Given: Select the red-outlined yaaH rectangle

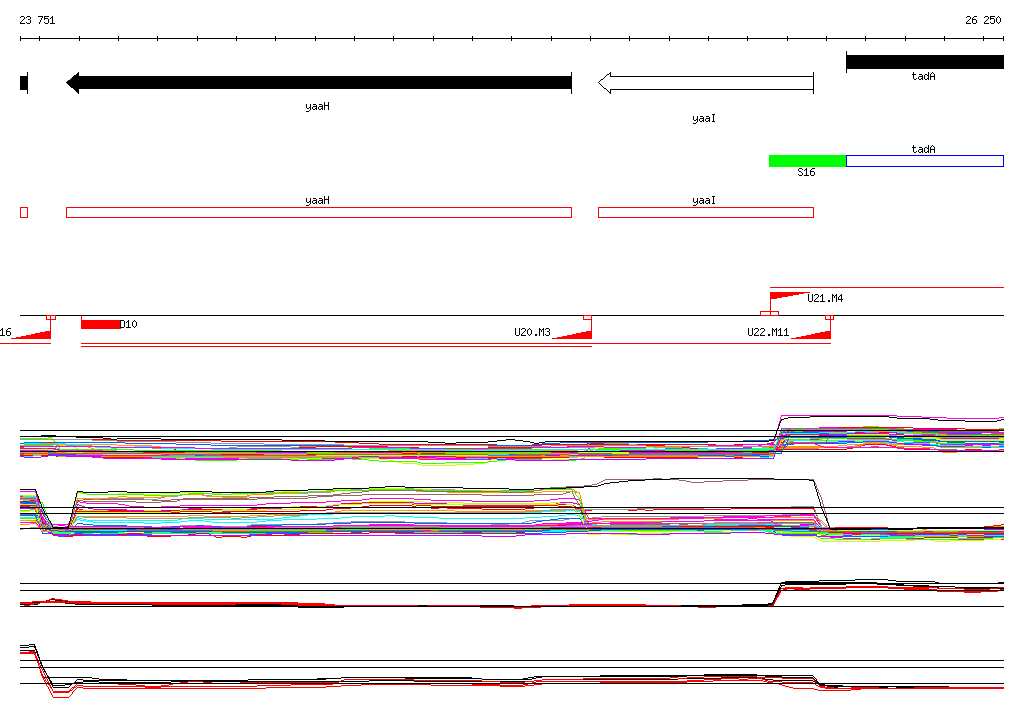Looking at the screenshot, I should point(319,212).
